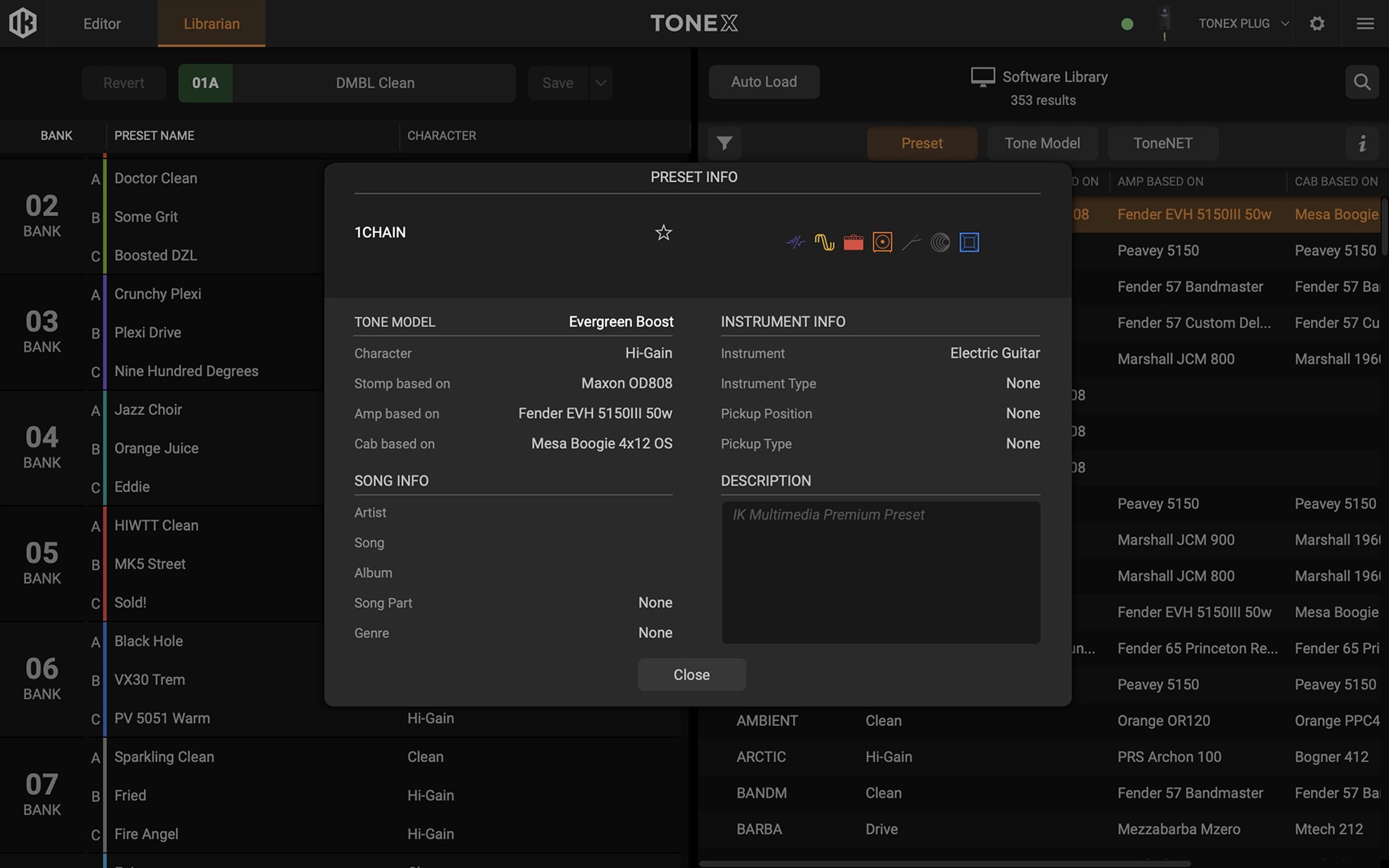Open the hamburger main menu
1389x868 pixels.
point(1365,24)
